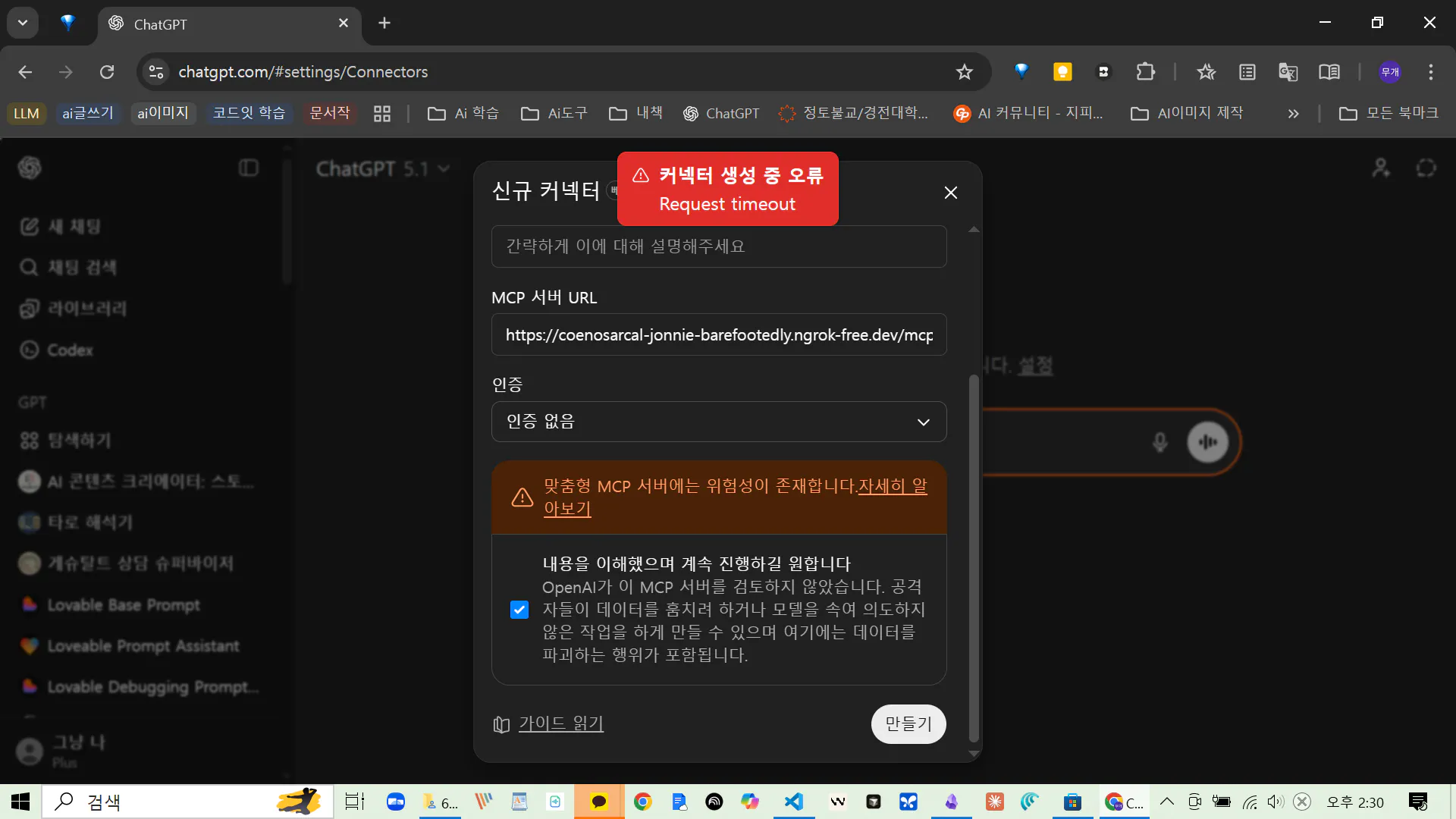Open the '가이드 읽기' guide link
Screen dimensions: 1456x819
[x=560, y=724]
